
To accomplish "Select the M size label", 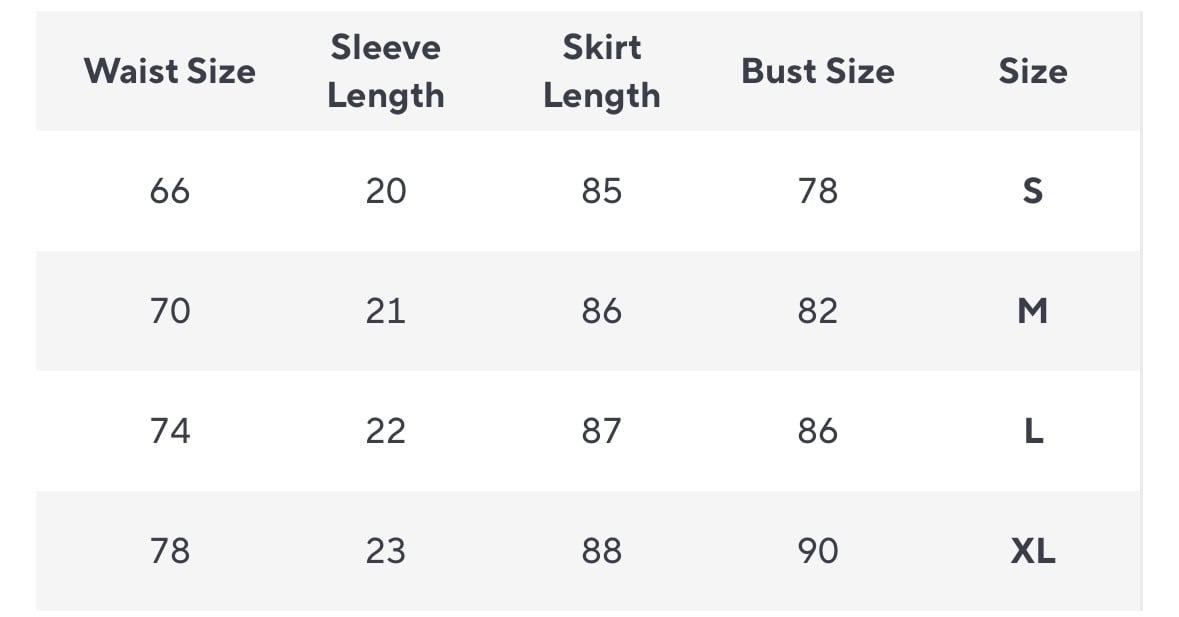I will pyautogui.click(x=1033, y=311).
